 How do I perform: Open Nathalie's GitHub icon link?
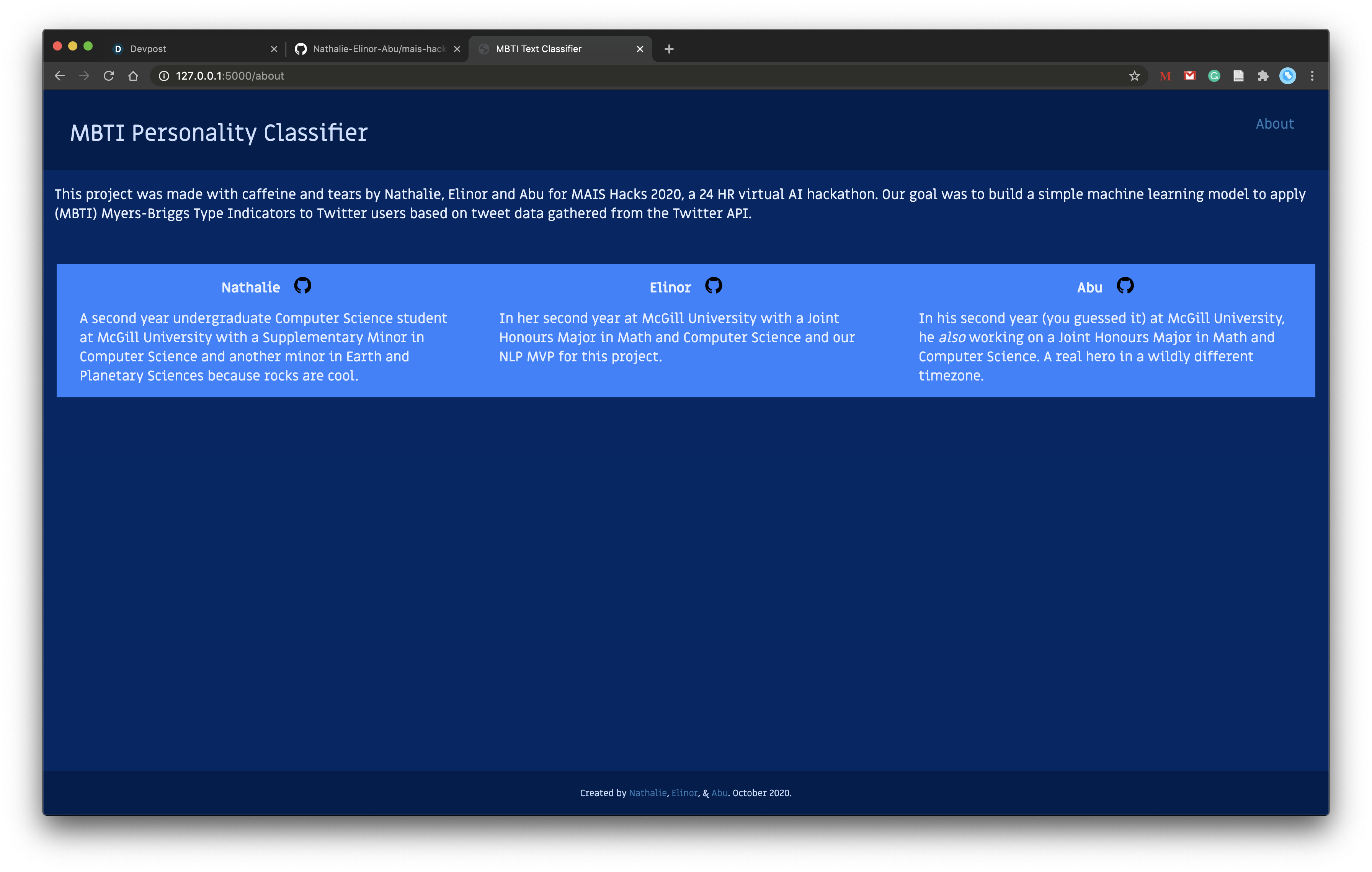click(302, 285)
